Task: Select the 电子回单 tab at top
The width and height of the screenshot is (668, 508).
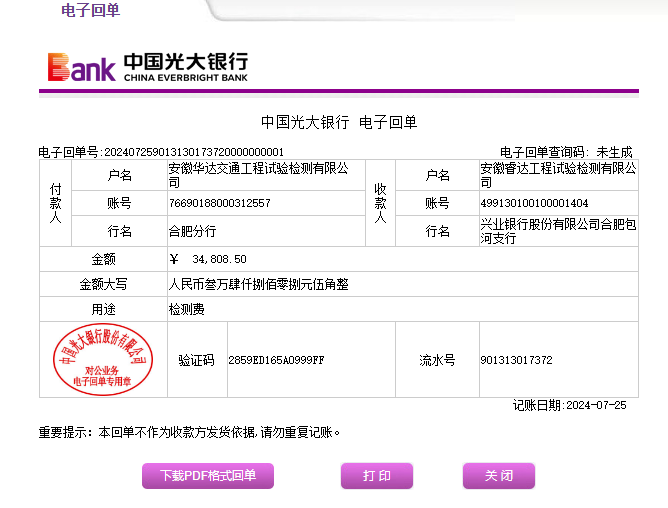Action: [90, 11]
